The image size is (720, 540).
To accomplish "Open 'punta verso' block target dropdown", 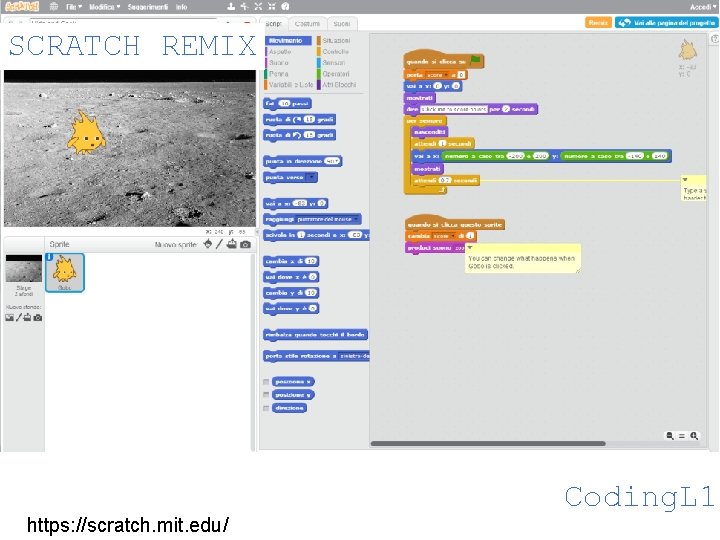I will (x=311, y=177).
